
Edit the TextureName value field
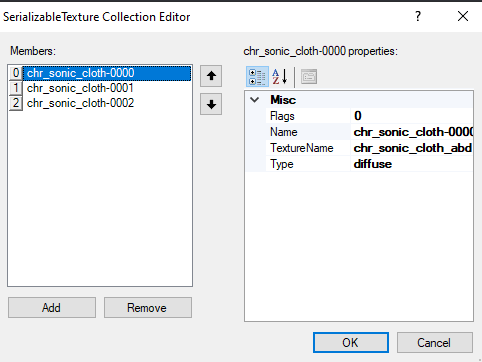point(412,148)
